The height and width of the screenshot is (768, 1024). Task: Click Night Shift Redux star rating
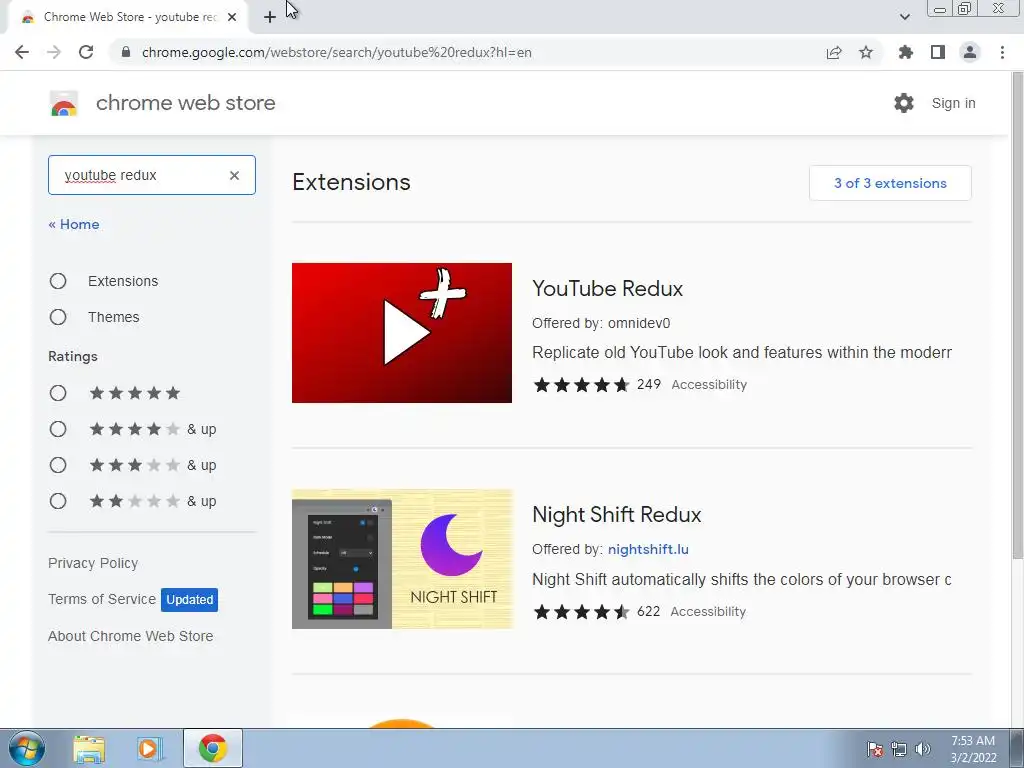[x=581, y=612]
